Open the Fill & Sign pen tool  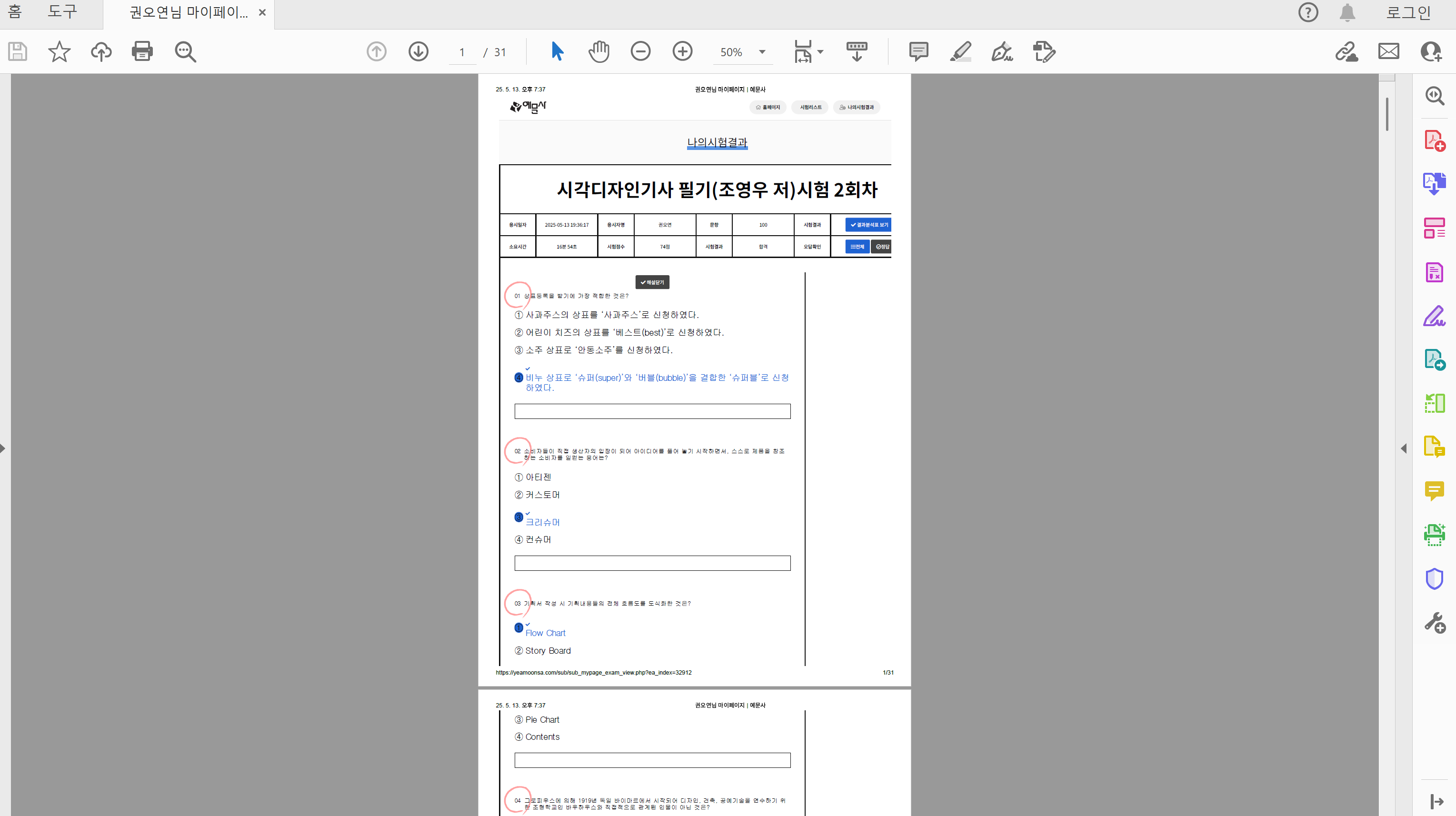coord(1002,51)
